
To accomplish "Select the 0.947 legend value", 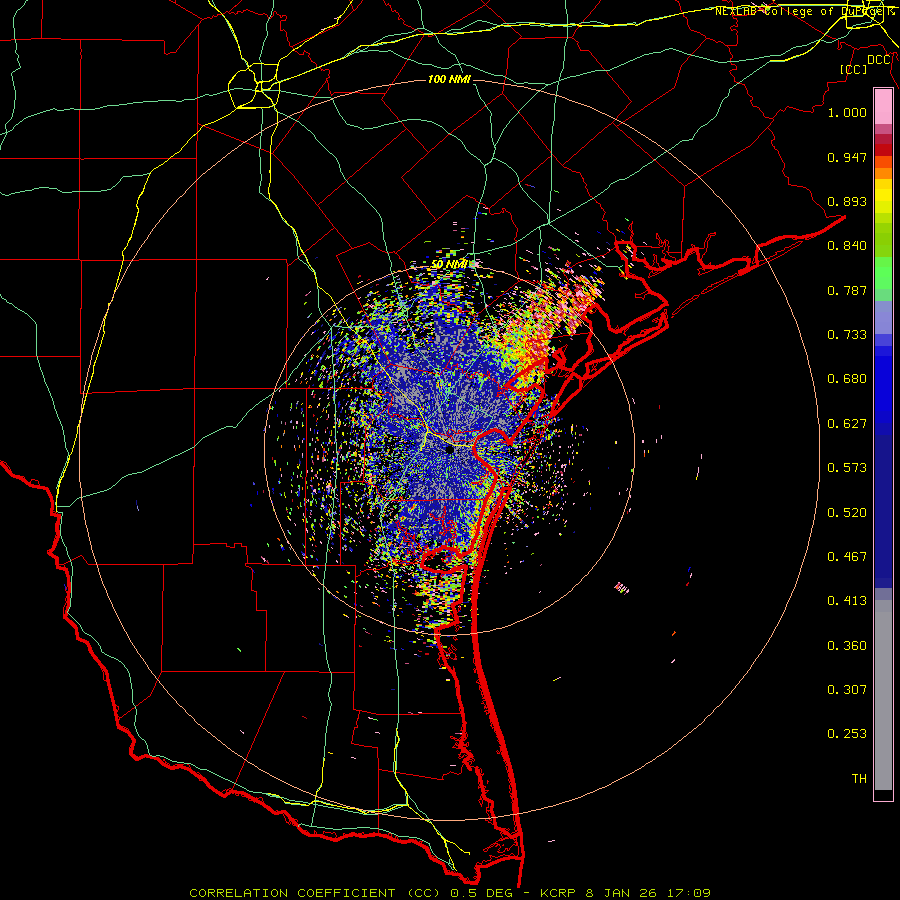I will [847, 157].
